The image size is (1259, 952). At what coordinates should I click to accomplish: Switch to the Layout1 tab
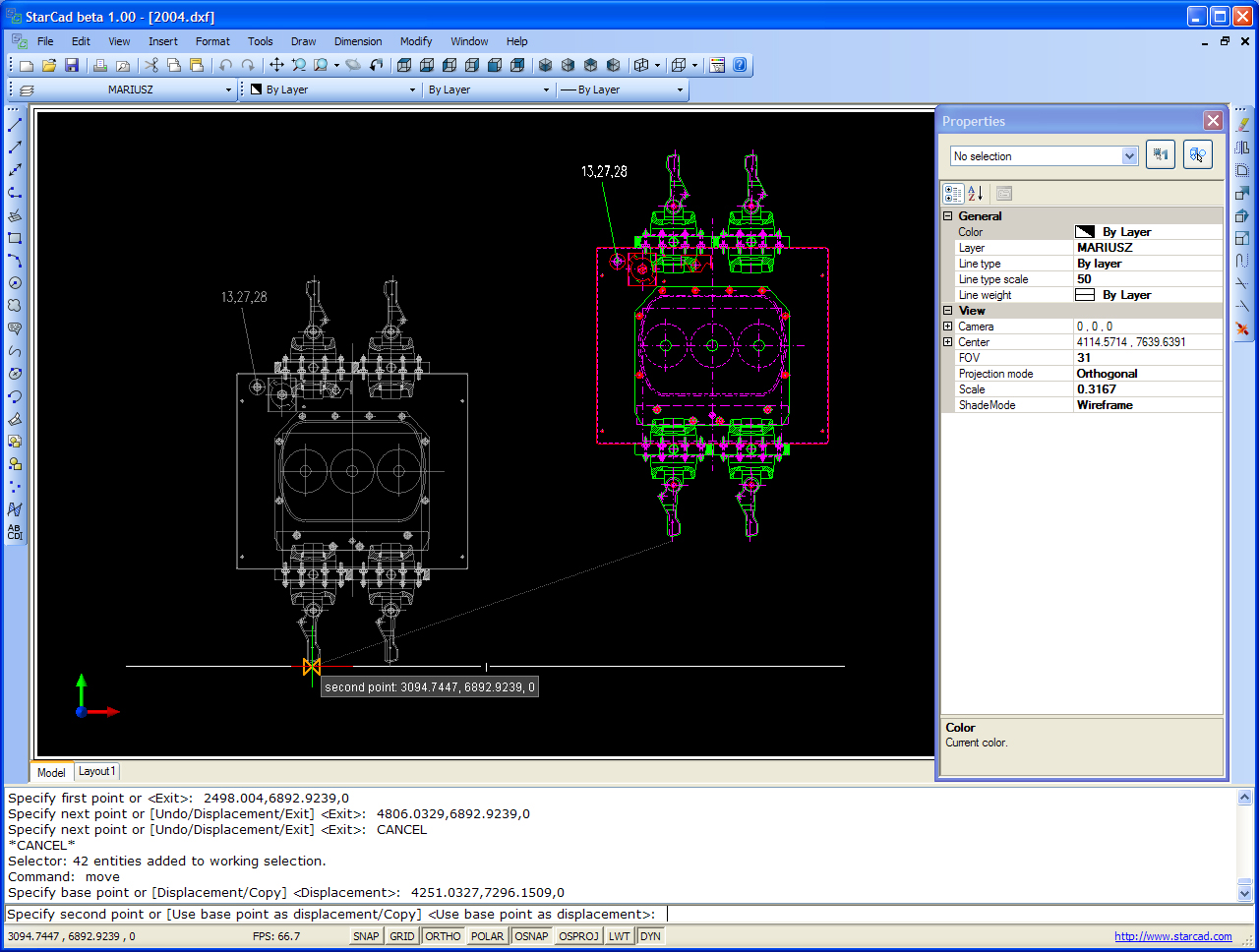pyautogui.click(x=97, y=772)
